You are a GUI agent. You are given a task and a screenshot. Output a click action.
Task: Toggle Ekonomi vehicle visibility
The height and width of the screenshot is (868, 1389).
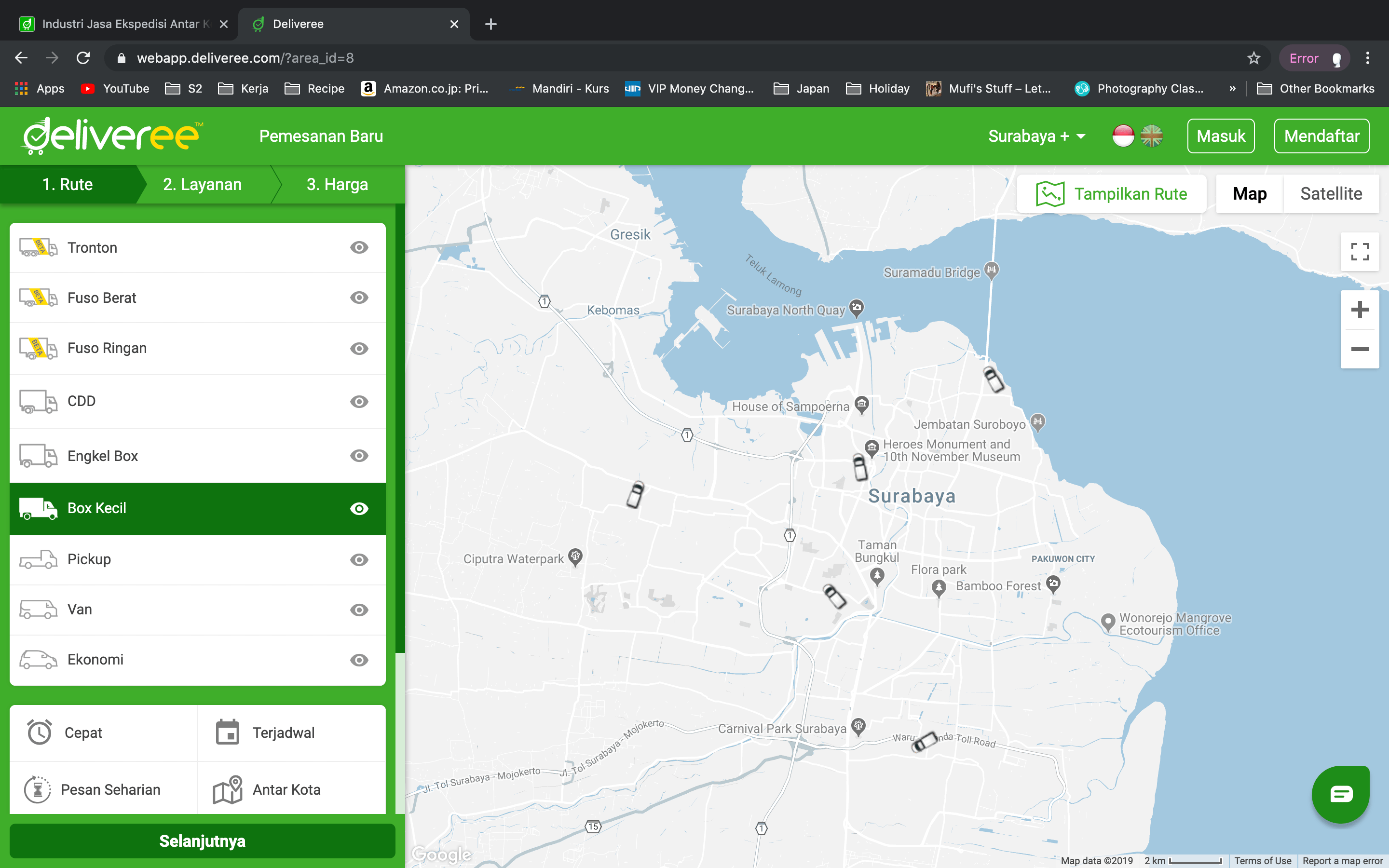click(x=359, y=660)
